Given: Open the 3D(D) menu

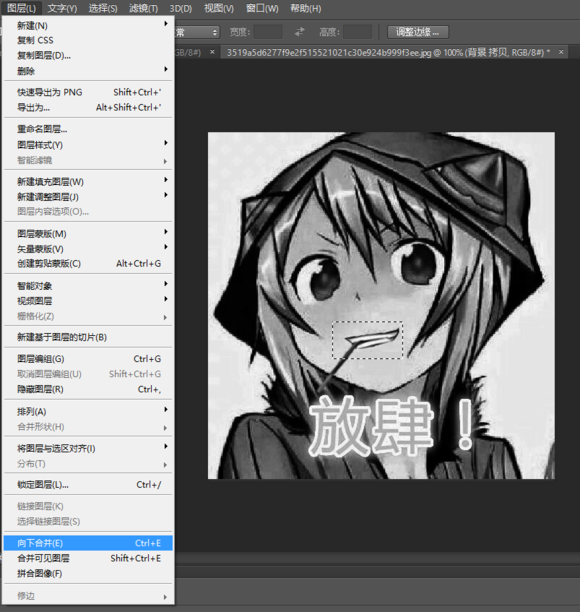Looking at the screenshot, I should 181,8.
